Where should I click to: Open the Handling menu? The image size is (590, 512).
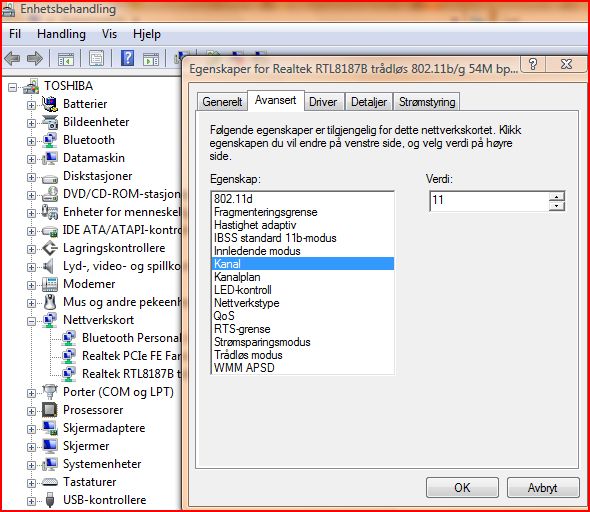tap(61, 34)
